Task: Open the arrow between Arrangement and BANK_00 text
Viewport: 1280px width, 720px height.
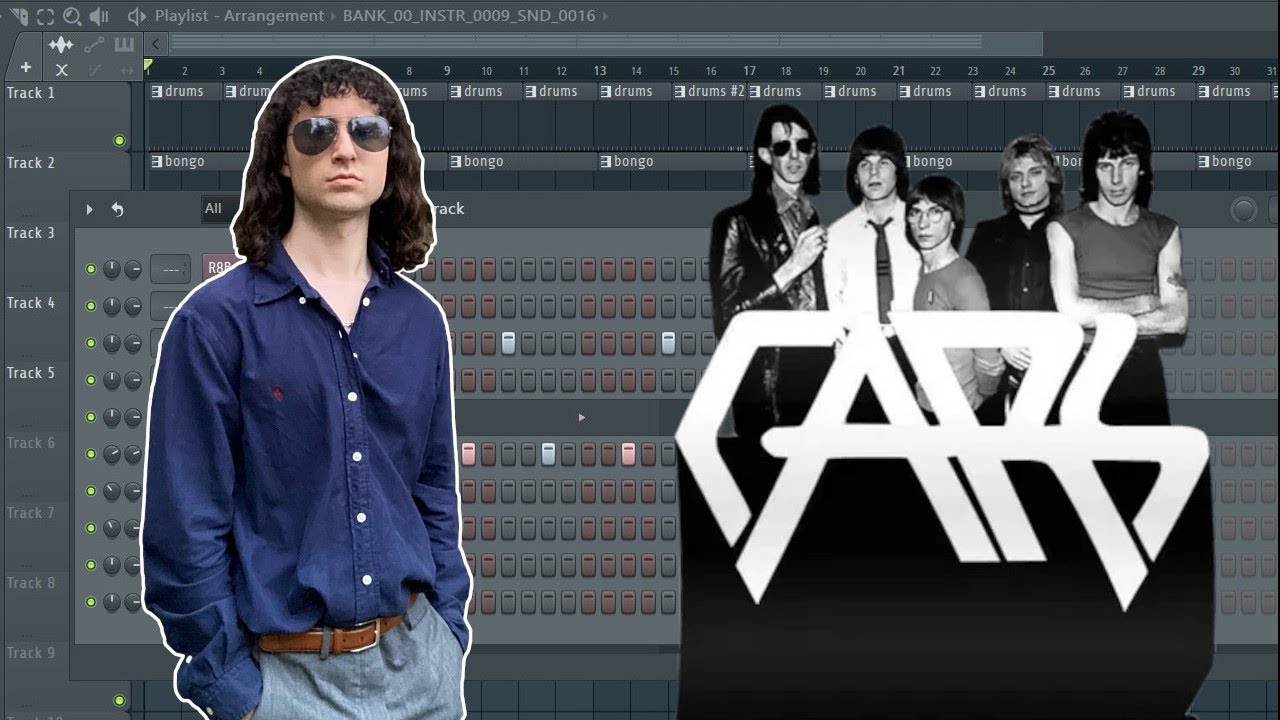Action: coord(333,16)
